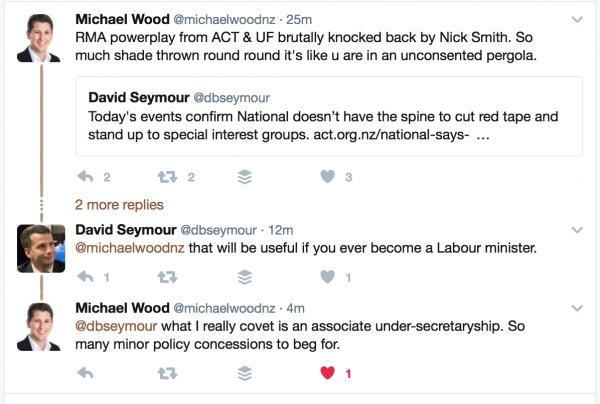Open options chevron on first Michael Wood tweet
Image resolution: width=600 pixels, height=404 pixels.
tap(577, 20)
